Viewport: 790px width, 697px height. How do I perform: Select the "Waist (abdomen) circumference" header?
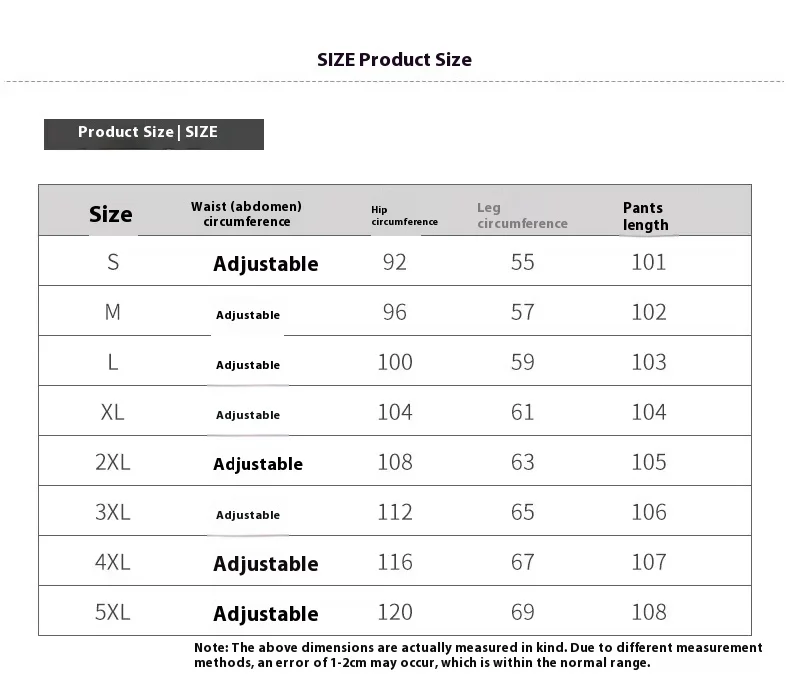click(246, 214)
